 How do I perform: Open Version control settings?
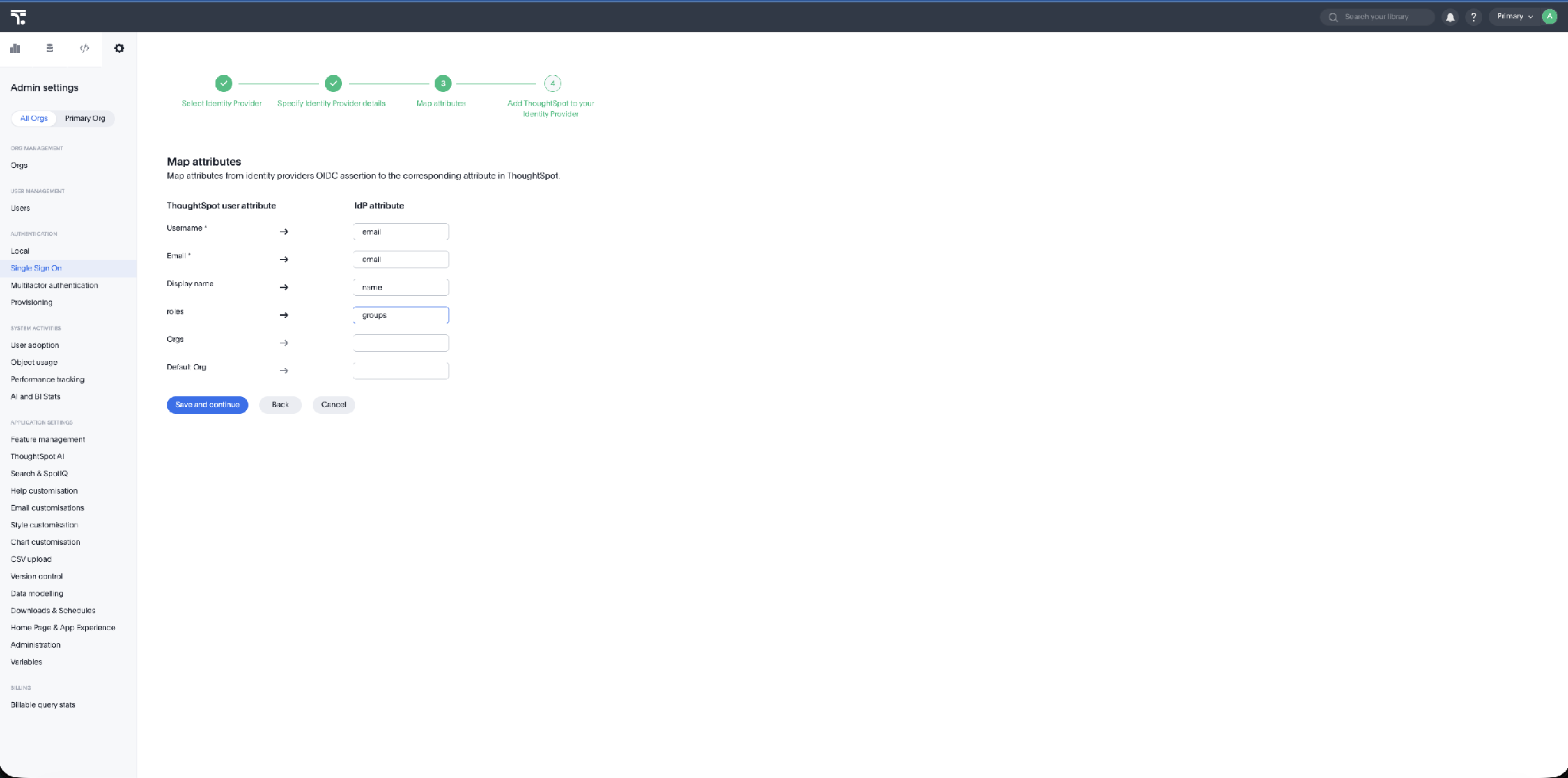click(x=37, y=576)
